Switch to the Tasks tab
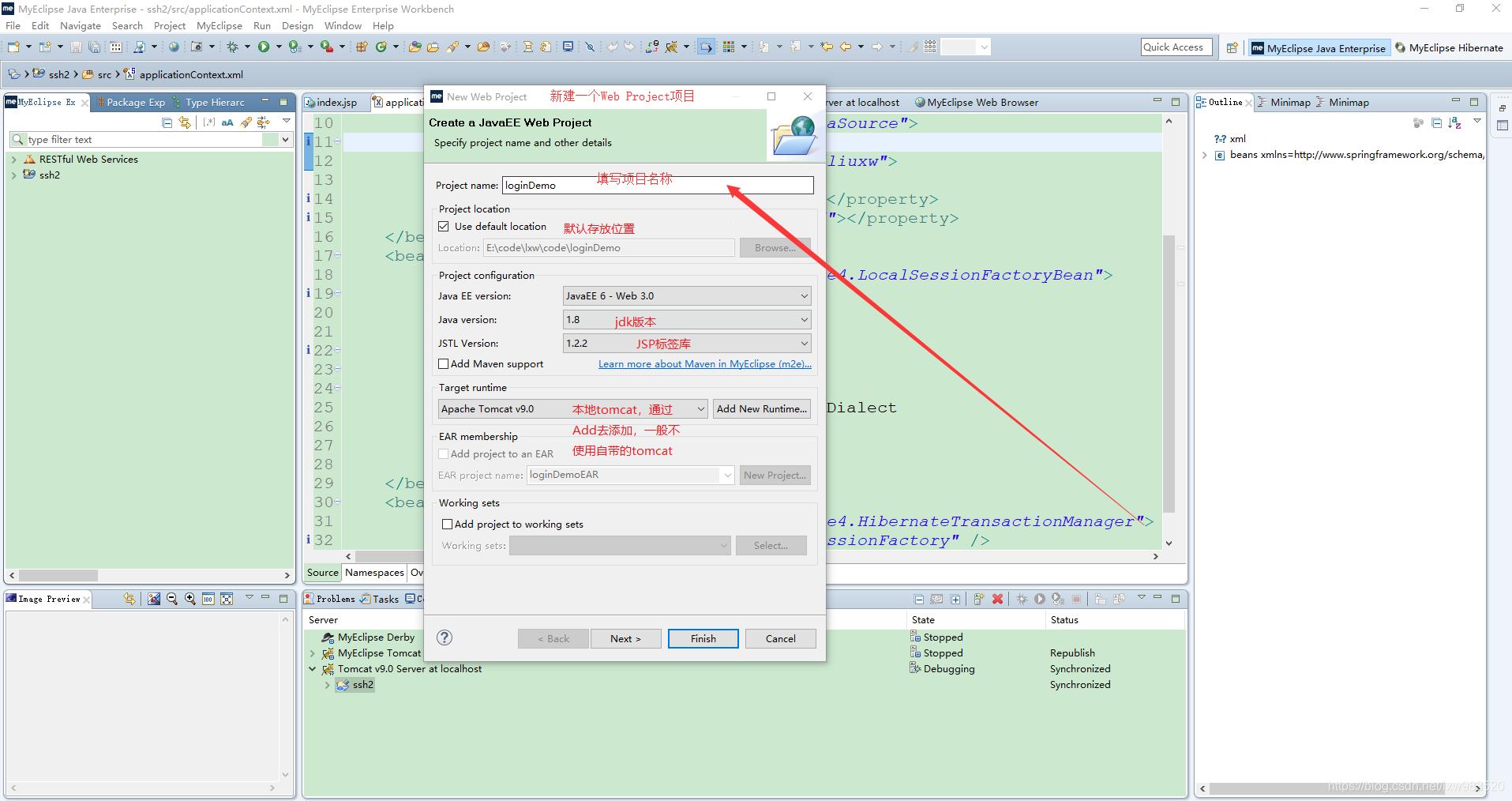Viewport: 1512px width, 801px height. (379, 599)
